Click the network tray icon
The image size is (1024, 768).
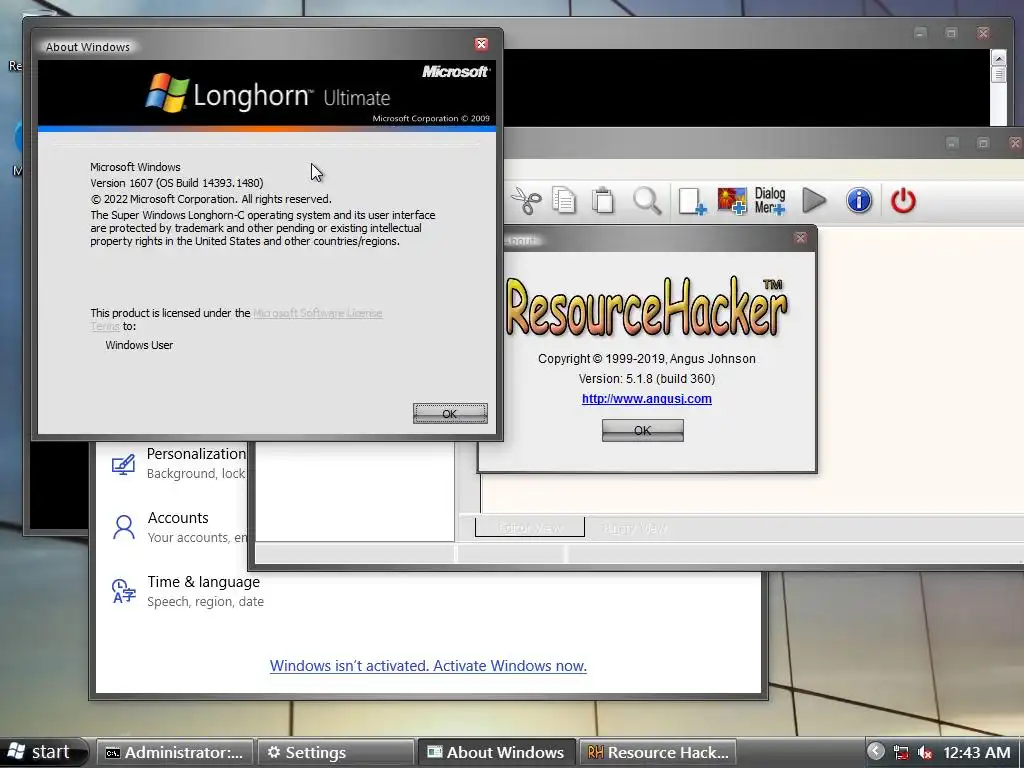point(901,753)
